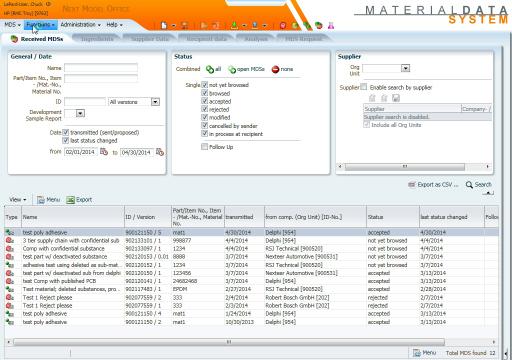
Task: Enable the Follow Up checkbox
Action: [x=205, y=147]
